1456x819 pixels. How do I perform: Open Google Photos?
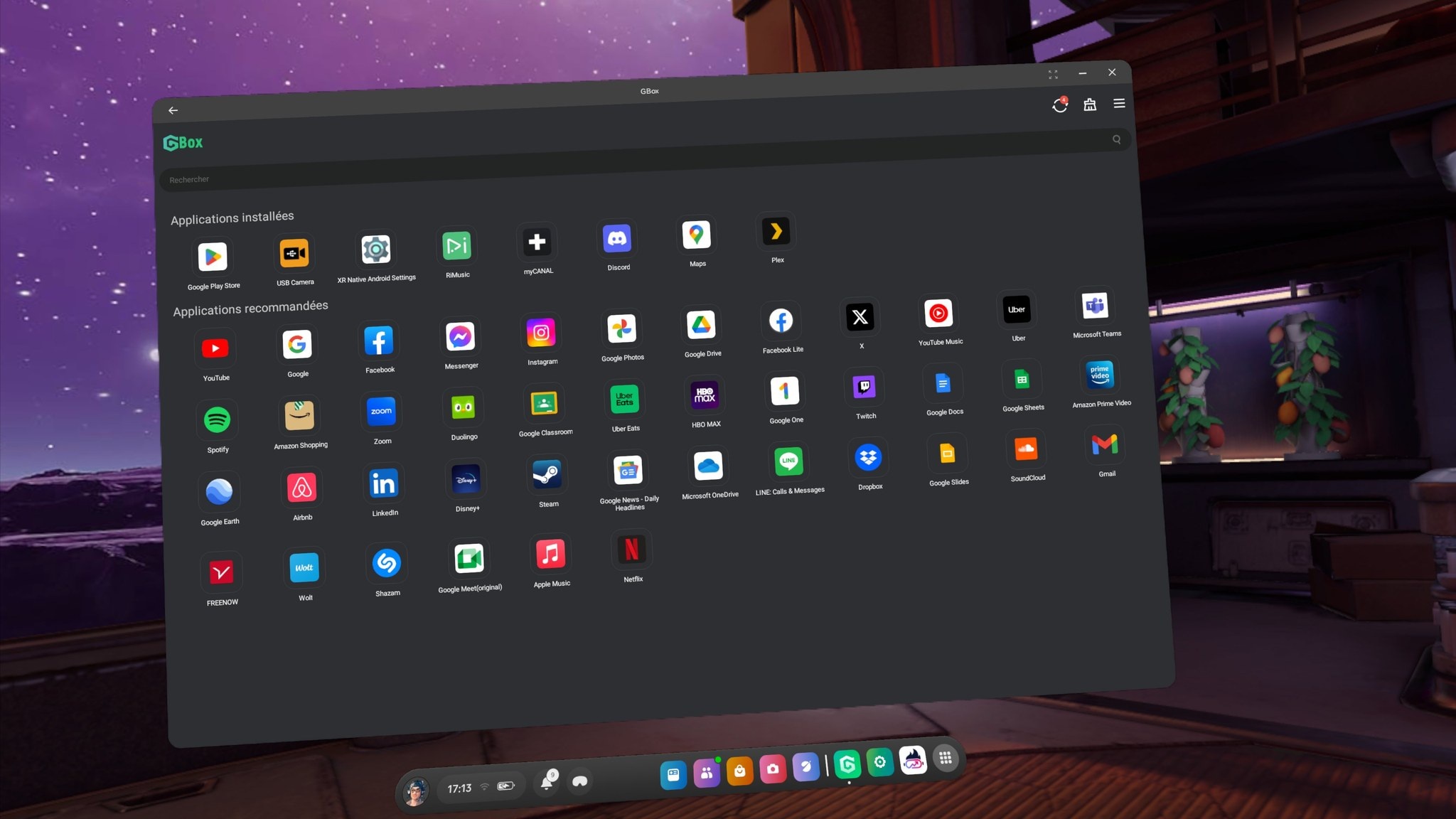click(x=621, y=328)
